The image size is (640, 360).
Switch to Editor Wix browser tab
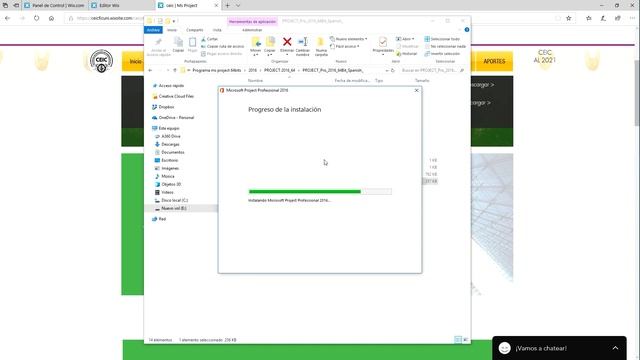tap(109, 6)
